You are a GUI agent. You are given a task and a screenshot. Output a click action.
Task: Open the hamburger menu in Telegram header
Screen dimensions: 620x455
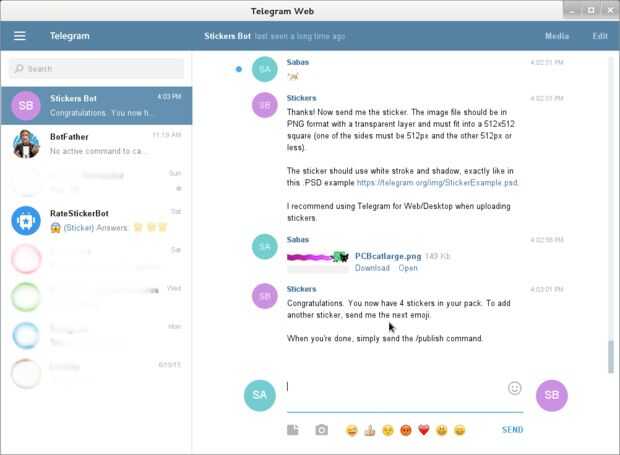coord(20,36)
